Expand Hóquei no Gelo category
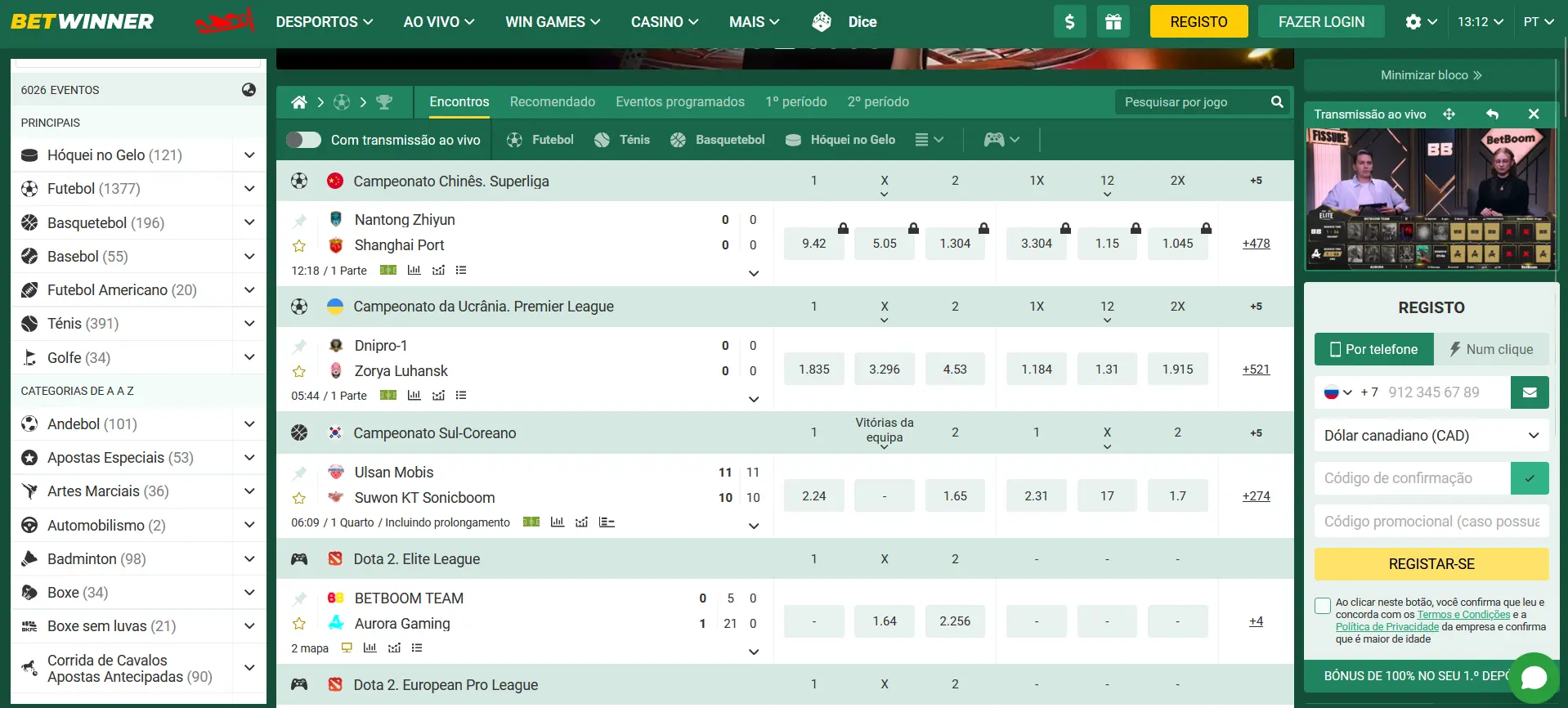Image resolution: width=1568 pixels, height=708 pixels. click(249, 155)
